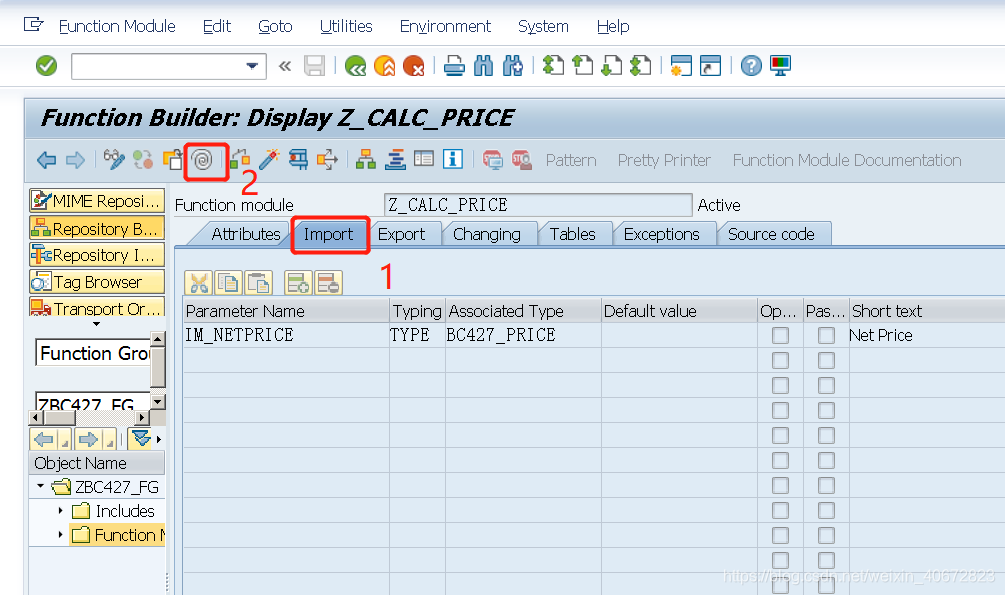Expand the Function Modules folder node
The image size is (1005, 595).
[x=60, y=534]
